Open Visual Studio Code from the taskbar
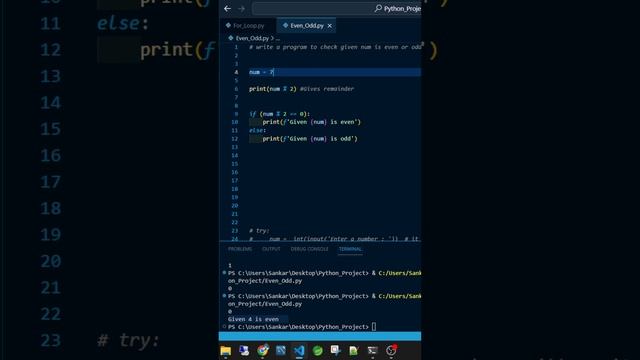The height and width of the screenshot is (360, 640). click(x=299, y=351)
